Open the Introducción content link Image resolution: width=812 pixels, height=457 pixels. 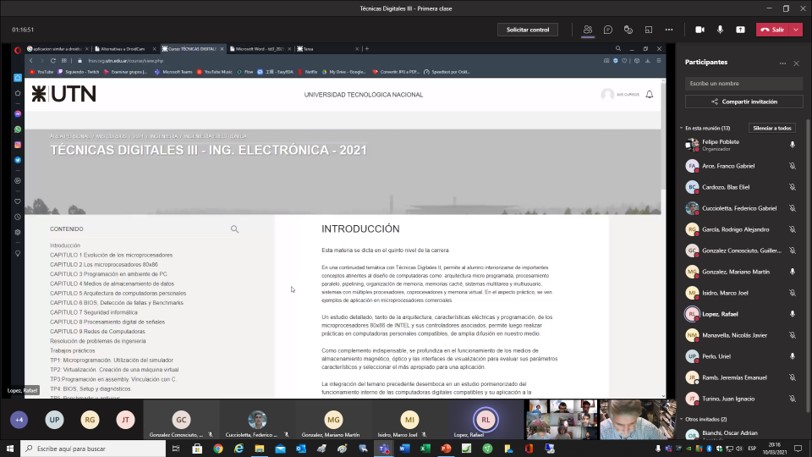[x=65, y=246]
